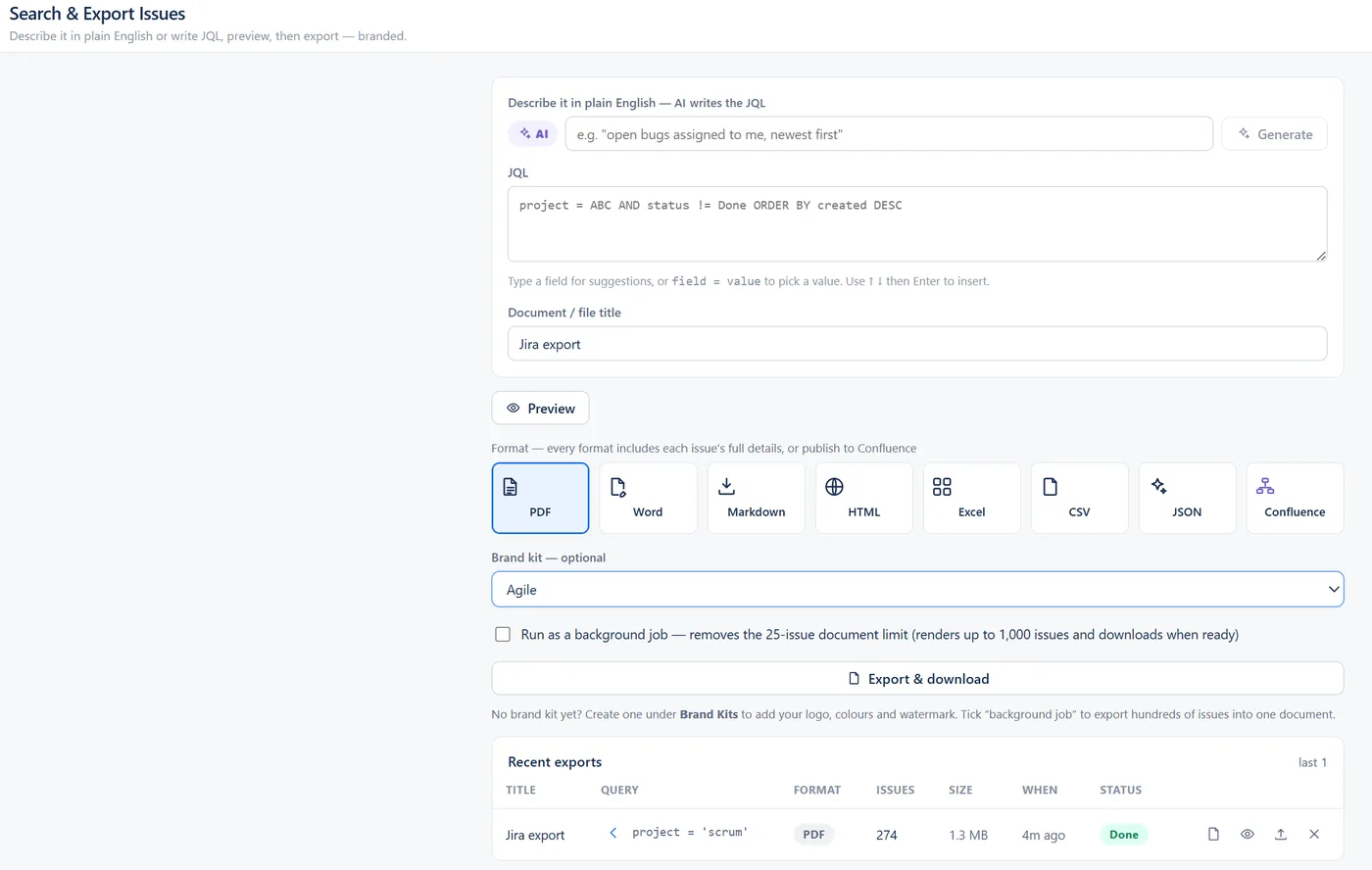Enable Run as a background job checkbox

point(503,635)
